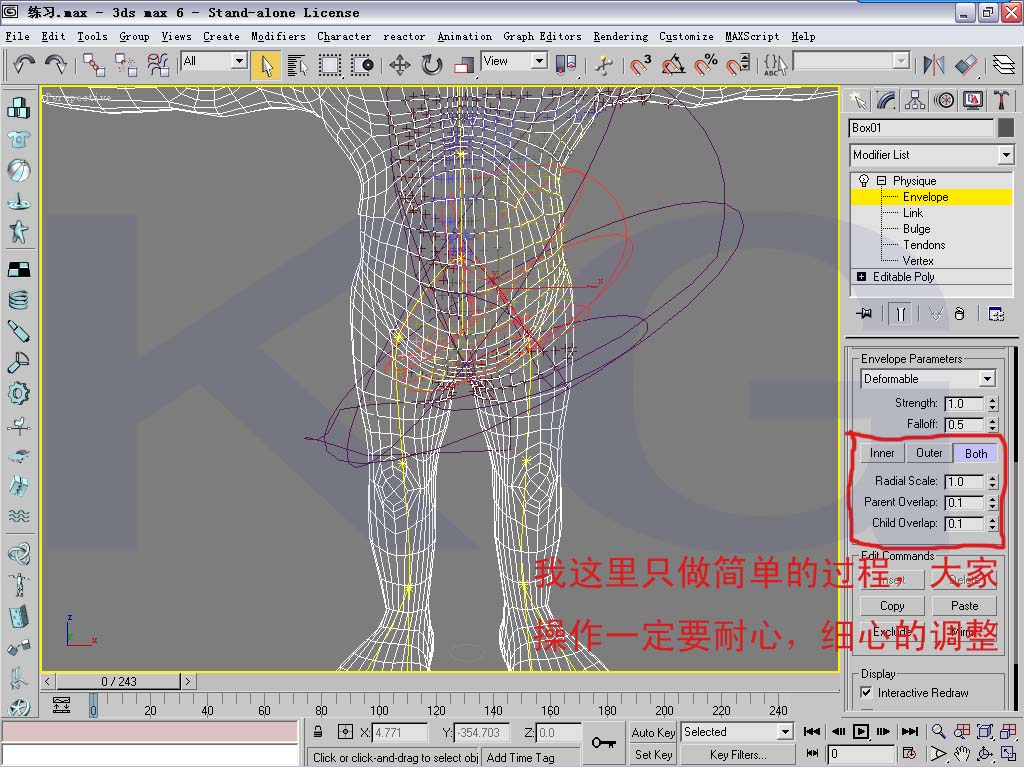The image size is (1024, 768).
Task: Toggle Show End Result icon
Action: (901, 313)
